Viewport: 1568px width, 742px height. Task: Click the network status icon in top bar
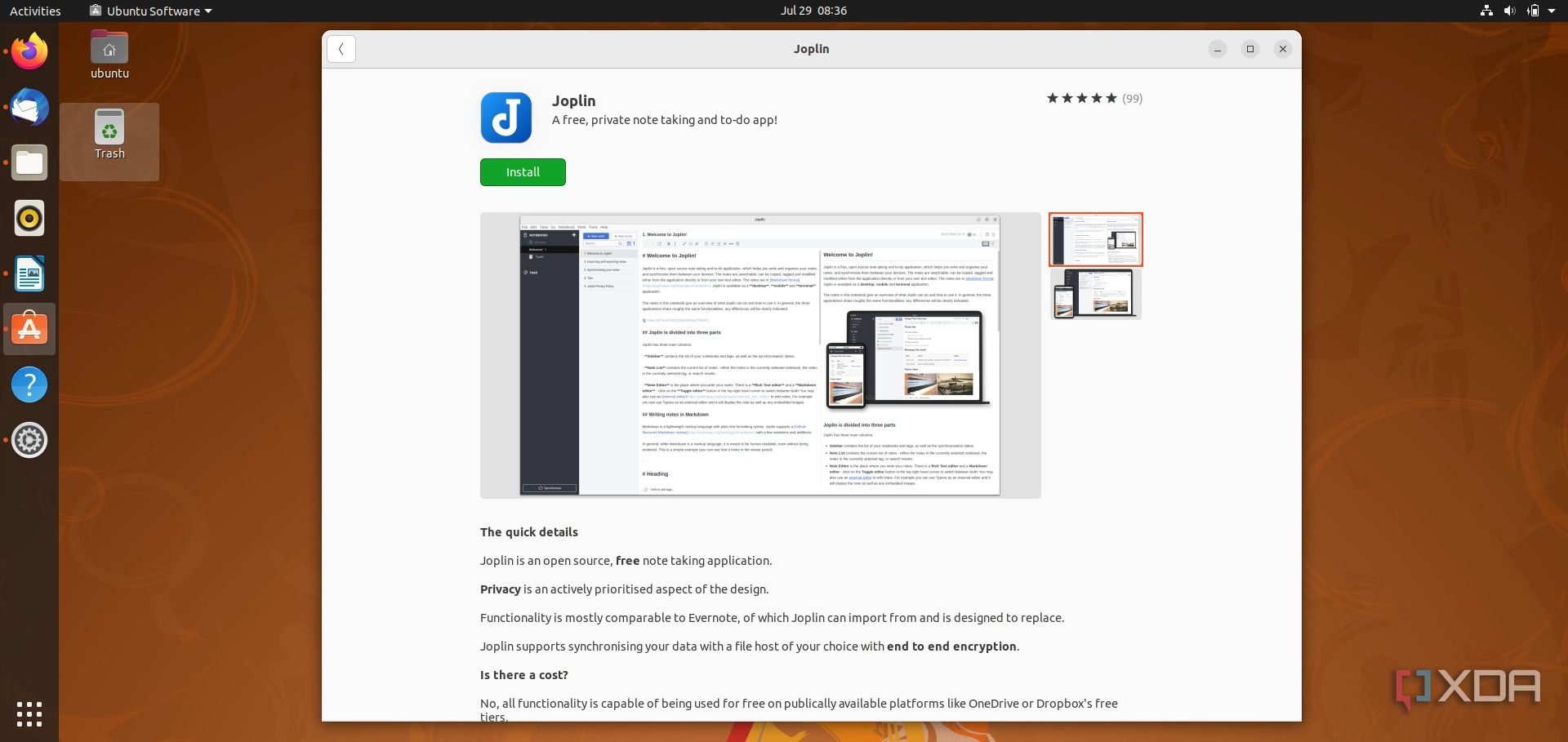pos(1486,11)
